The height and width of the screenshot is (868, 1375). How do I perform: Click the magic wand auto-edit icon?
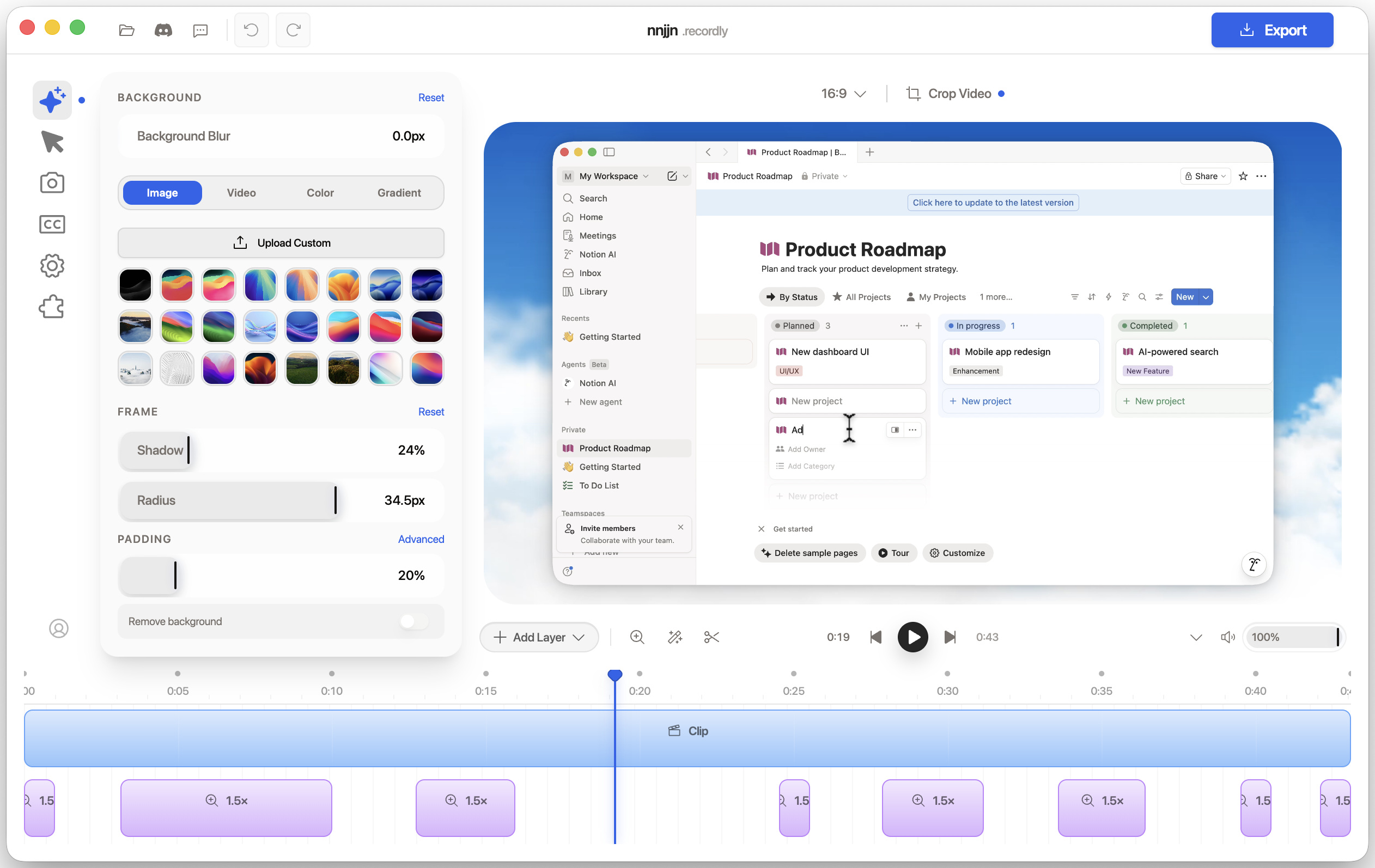[x=675, y=637]
